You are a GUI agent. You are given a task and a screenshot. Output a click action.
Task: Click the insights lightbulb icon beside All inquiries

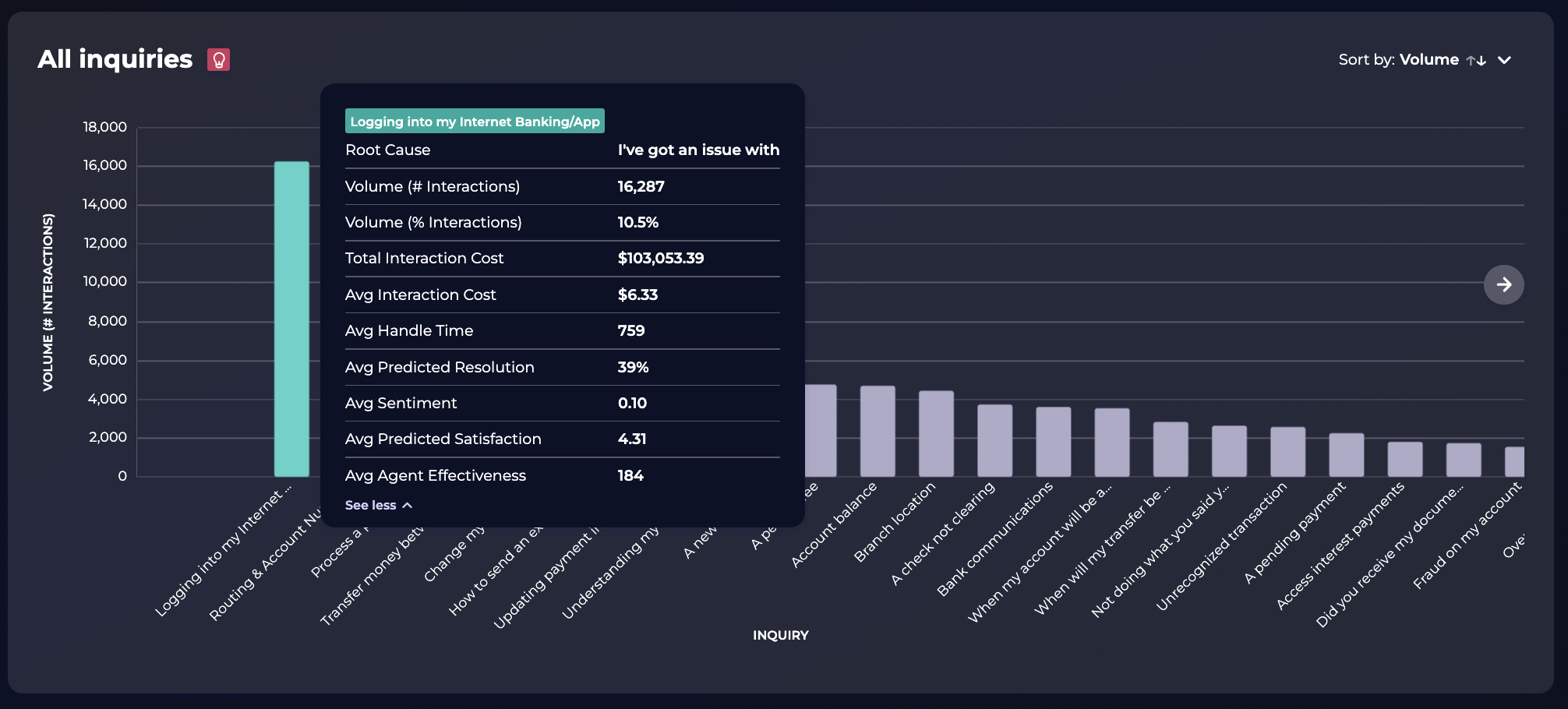pyautogui.click(x=218, y=58)
